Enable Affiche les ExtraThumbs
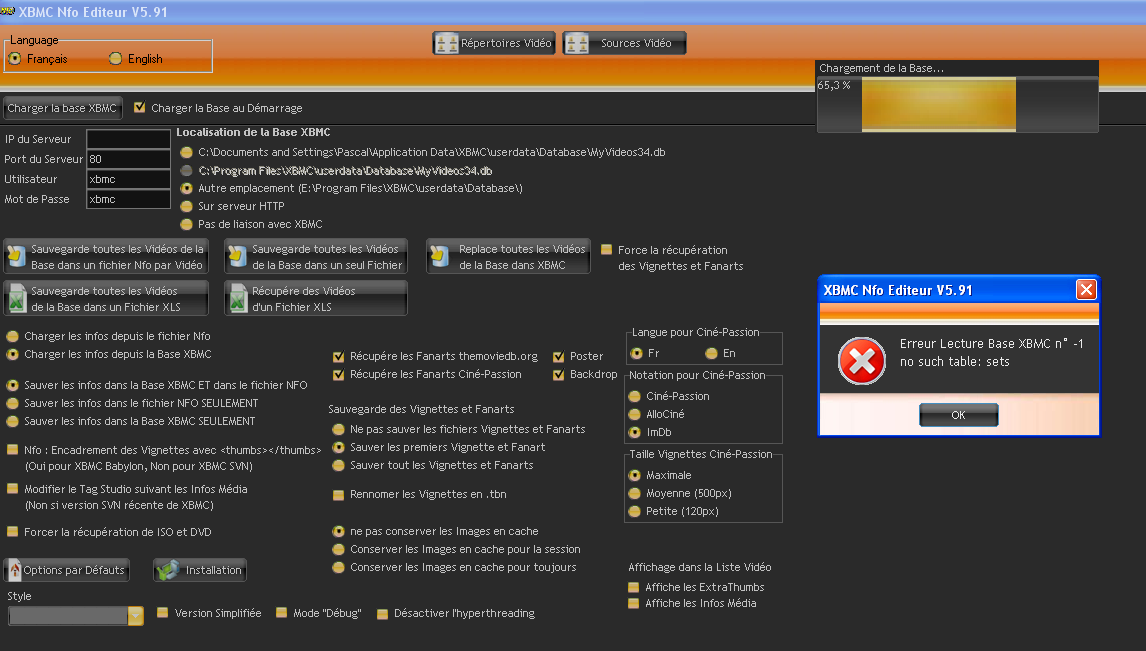Image resolution: width=1146 pixels, height=651 pixels. click(634, 587)
